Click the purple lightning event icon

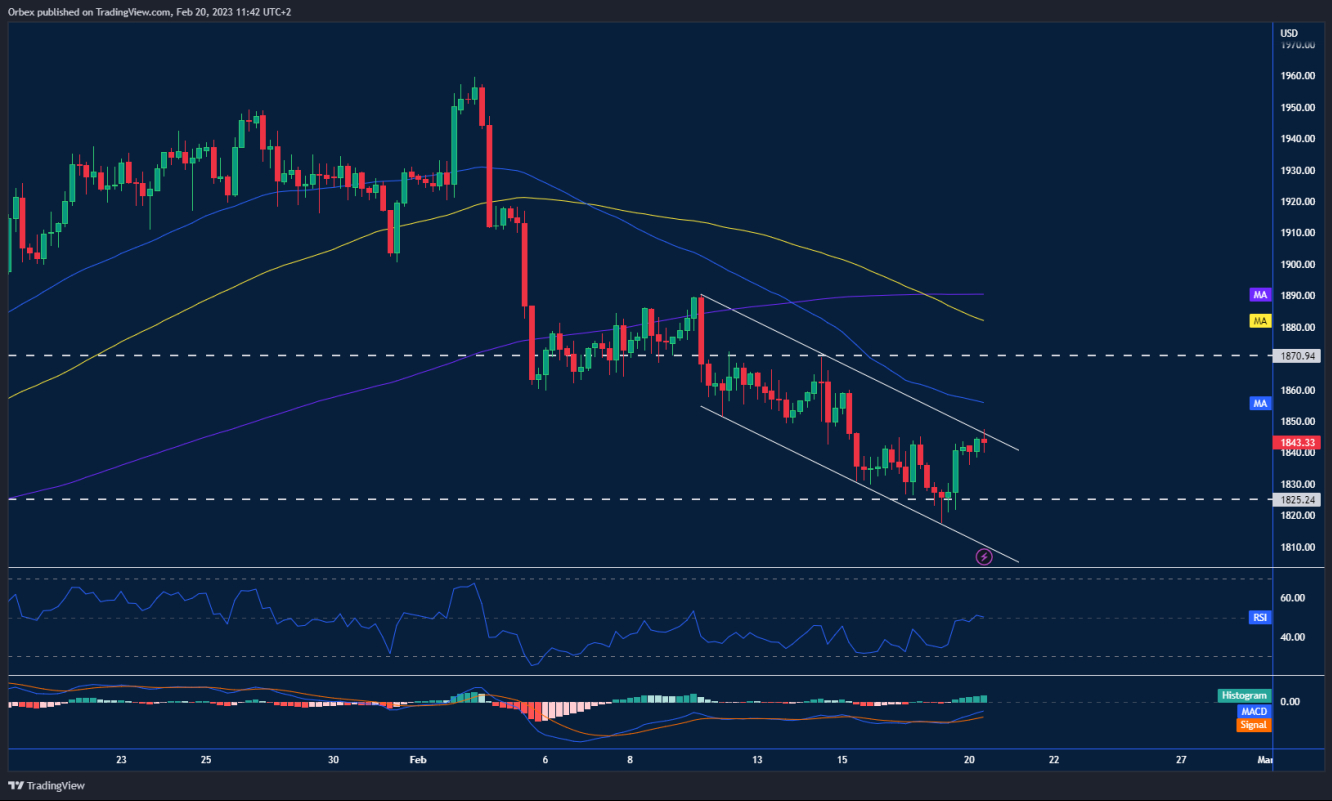click(x=984, y=557)
